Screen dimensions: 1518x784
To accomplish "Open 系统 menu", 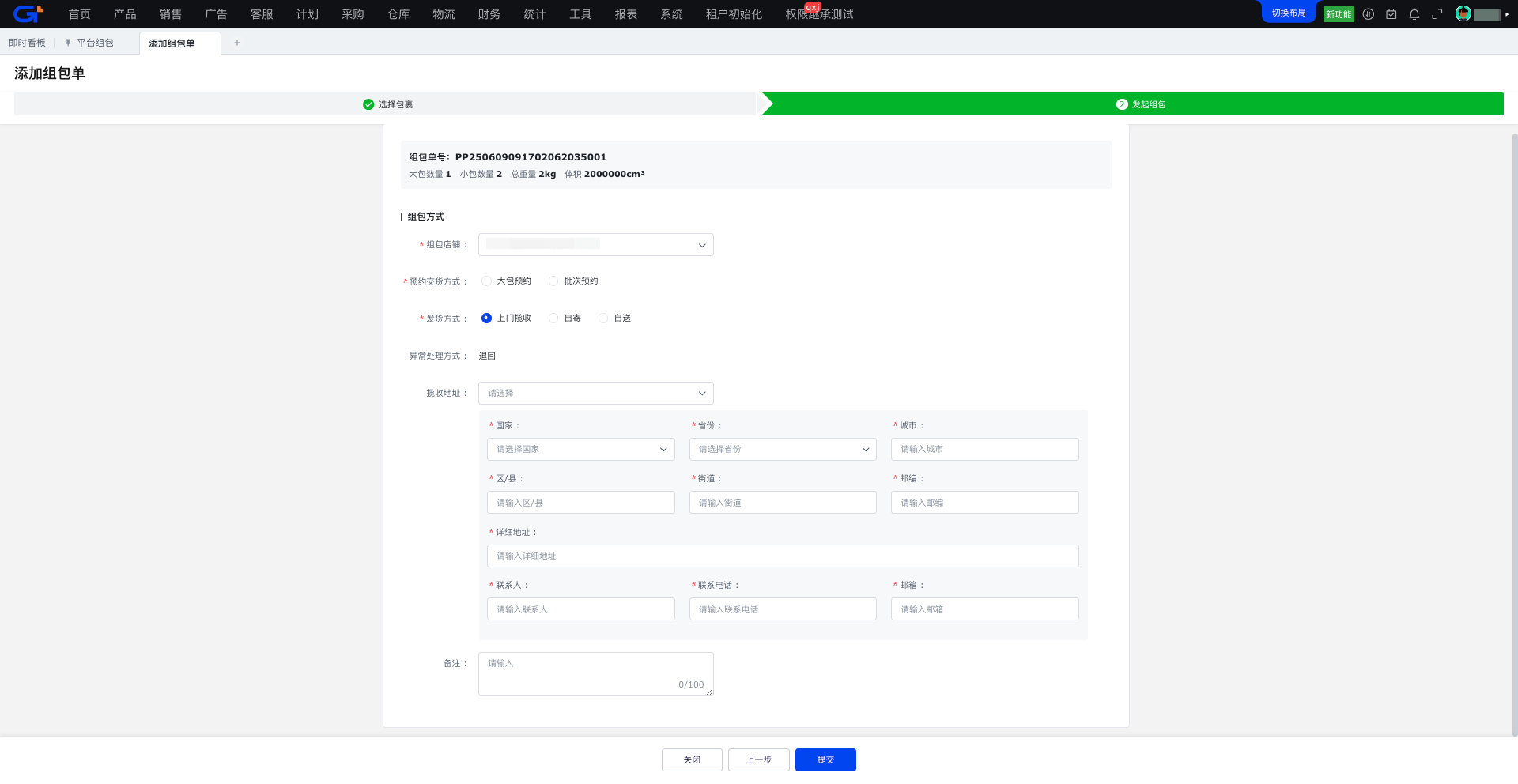I will 672,14.
